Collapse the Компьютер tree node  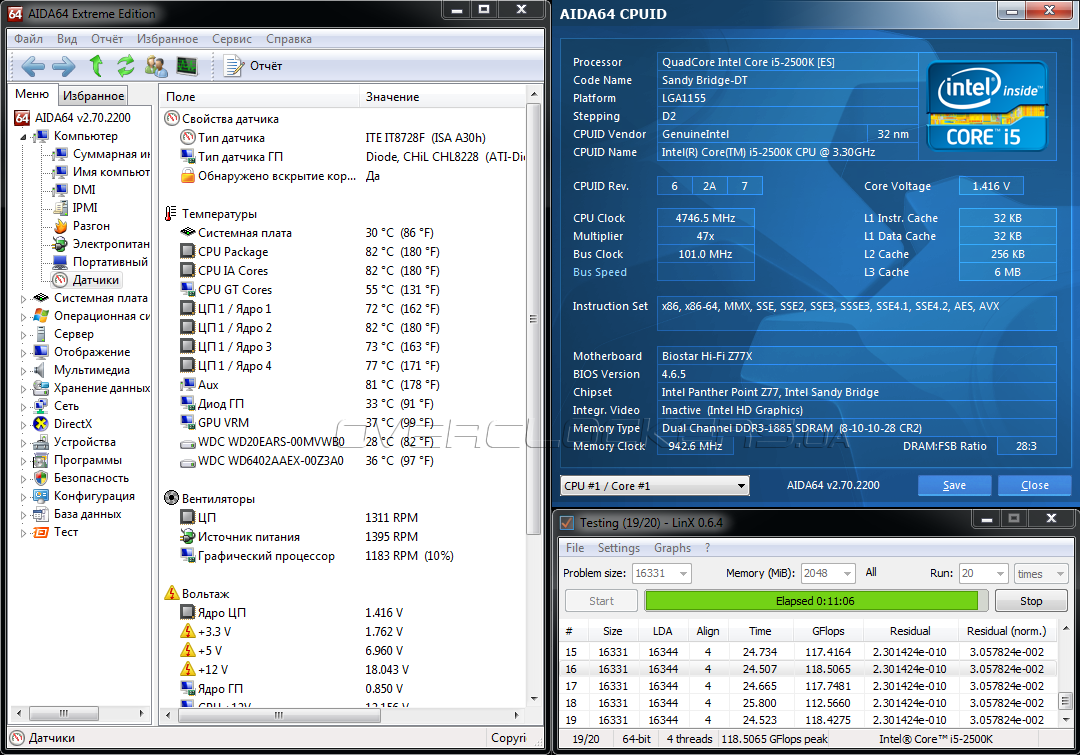click(25, 136)
